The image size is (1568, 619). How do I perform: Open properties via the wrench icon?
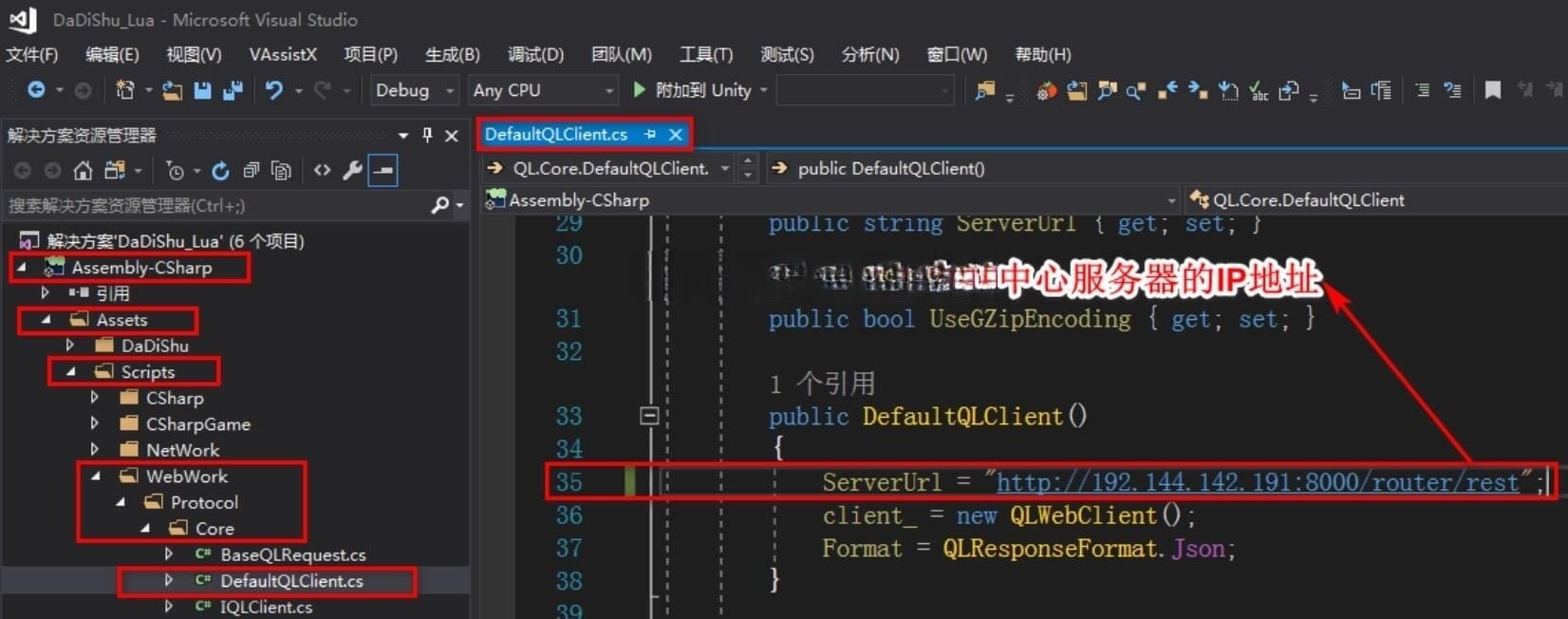pyautogui.click(x=352, y=171)
